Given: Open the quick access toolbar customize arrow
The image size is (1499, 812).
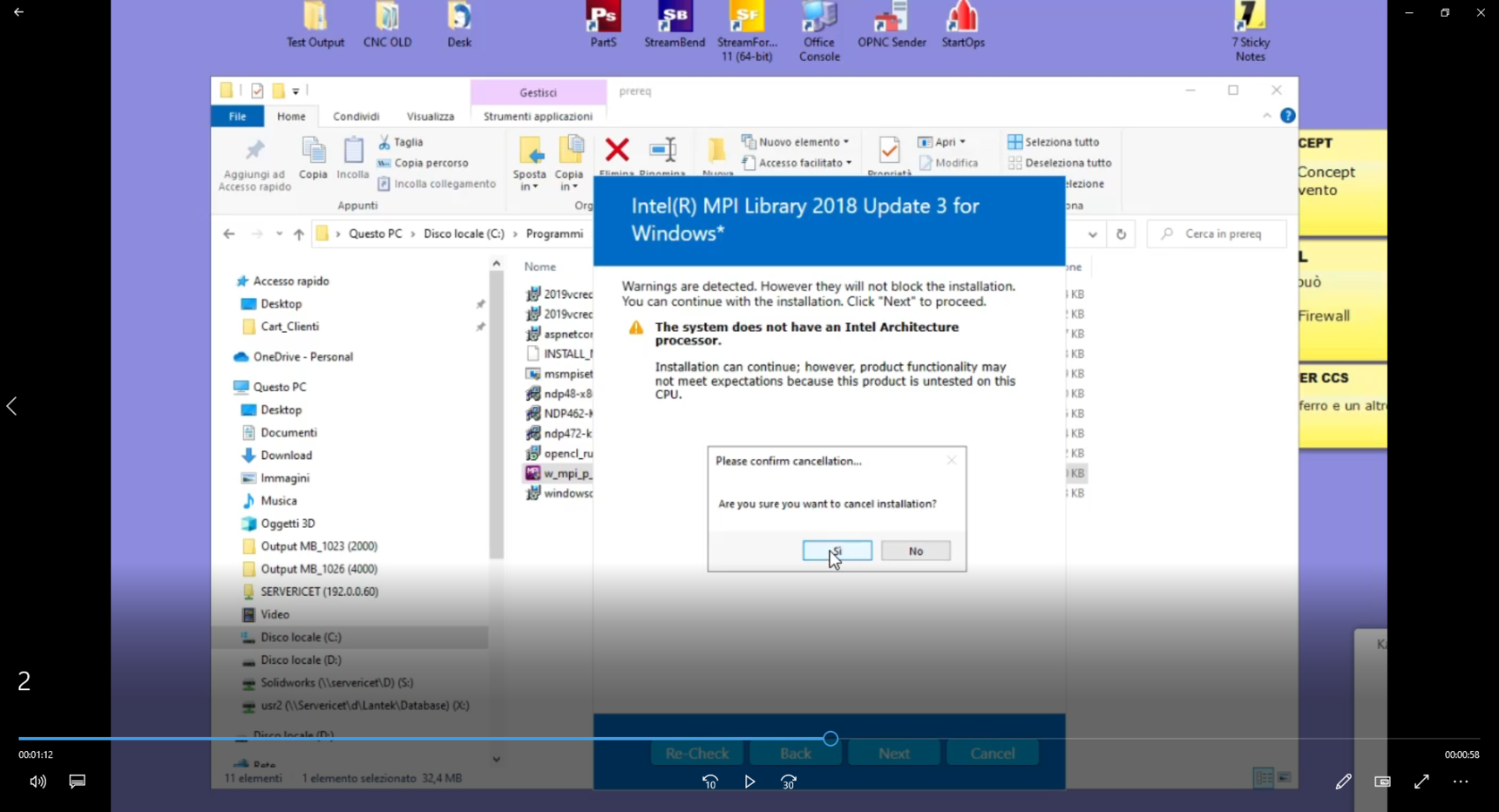Looking at the screenshot, I should pyautogui.click(x=296, y=91).
